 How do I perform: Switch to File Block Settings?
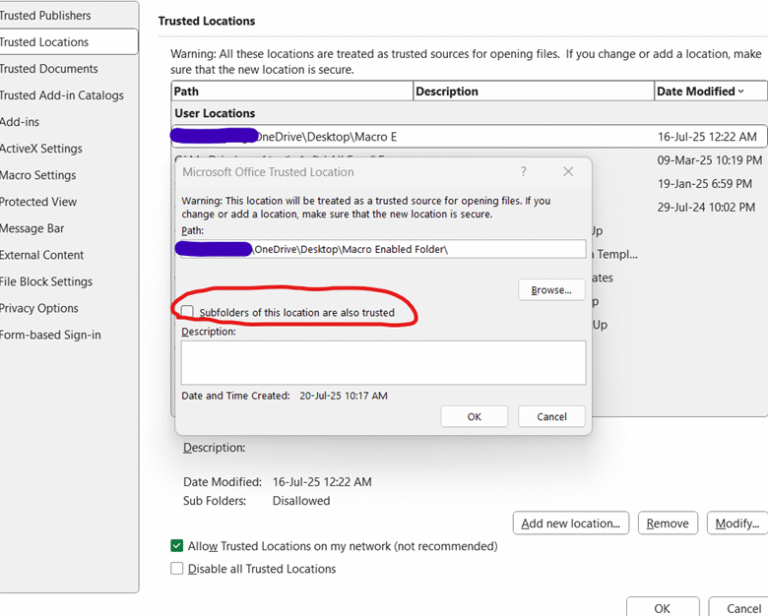pyautogui.click(x=46, y=282)
